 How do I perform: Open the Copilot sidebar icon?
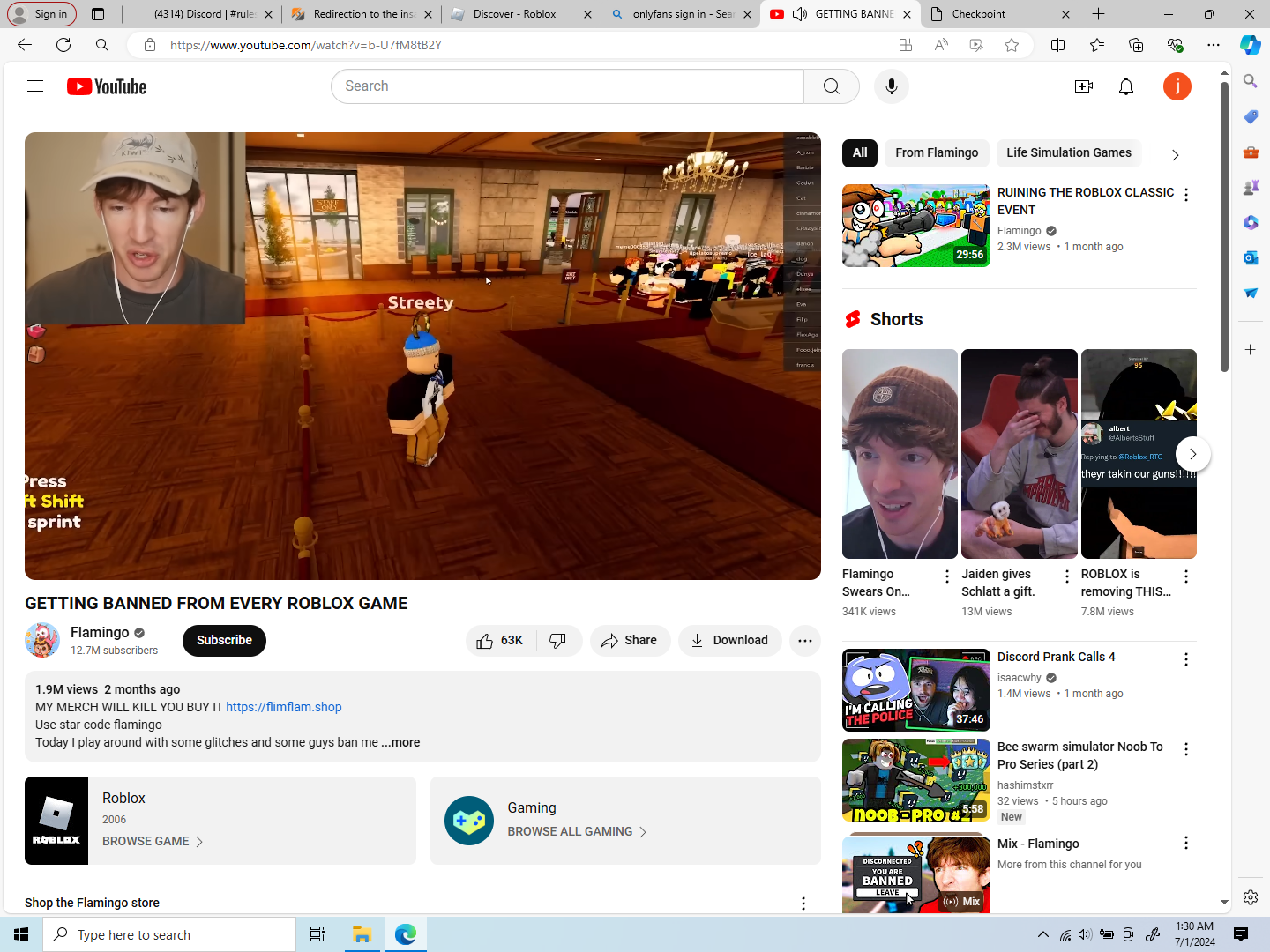[x=1251, y=45]
